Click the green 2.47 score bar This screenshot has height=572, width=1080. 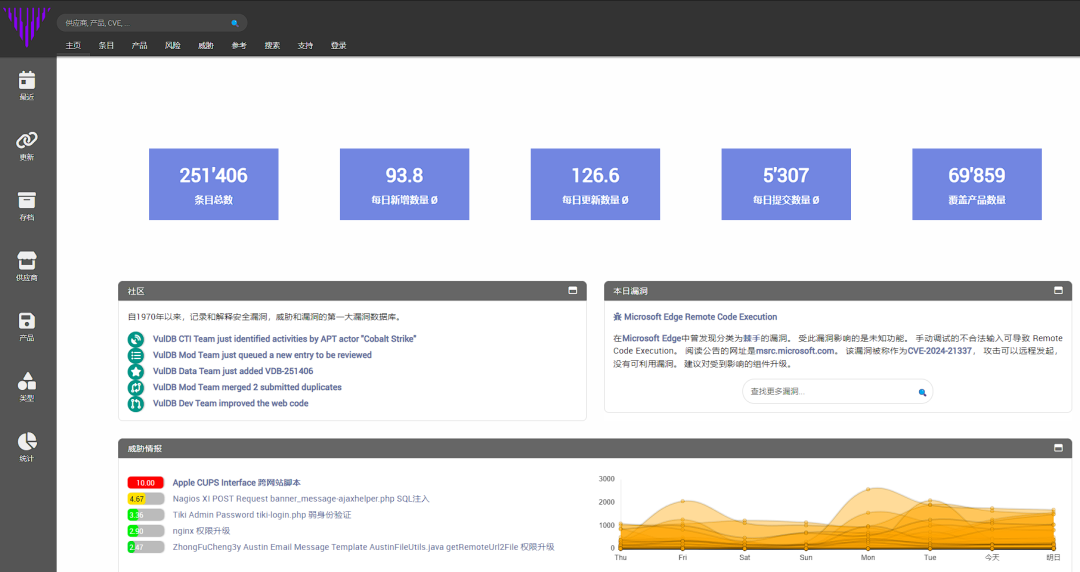pyautogui.click(x=145, y=547)
